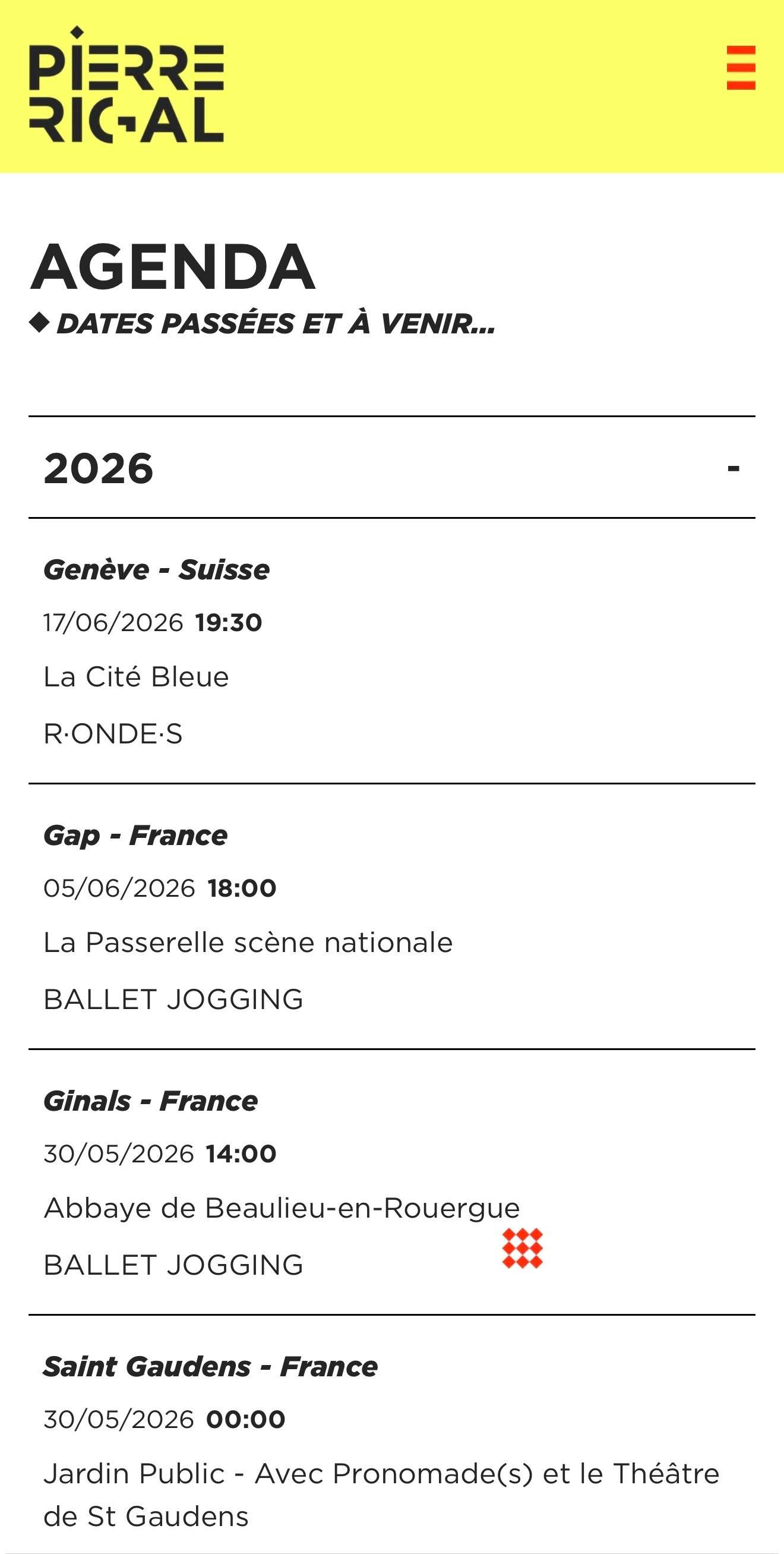Click the AGENDA page heading
Viewport: 784px width, 1554px height.
click(173, 267)
